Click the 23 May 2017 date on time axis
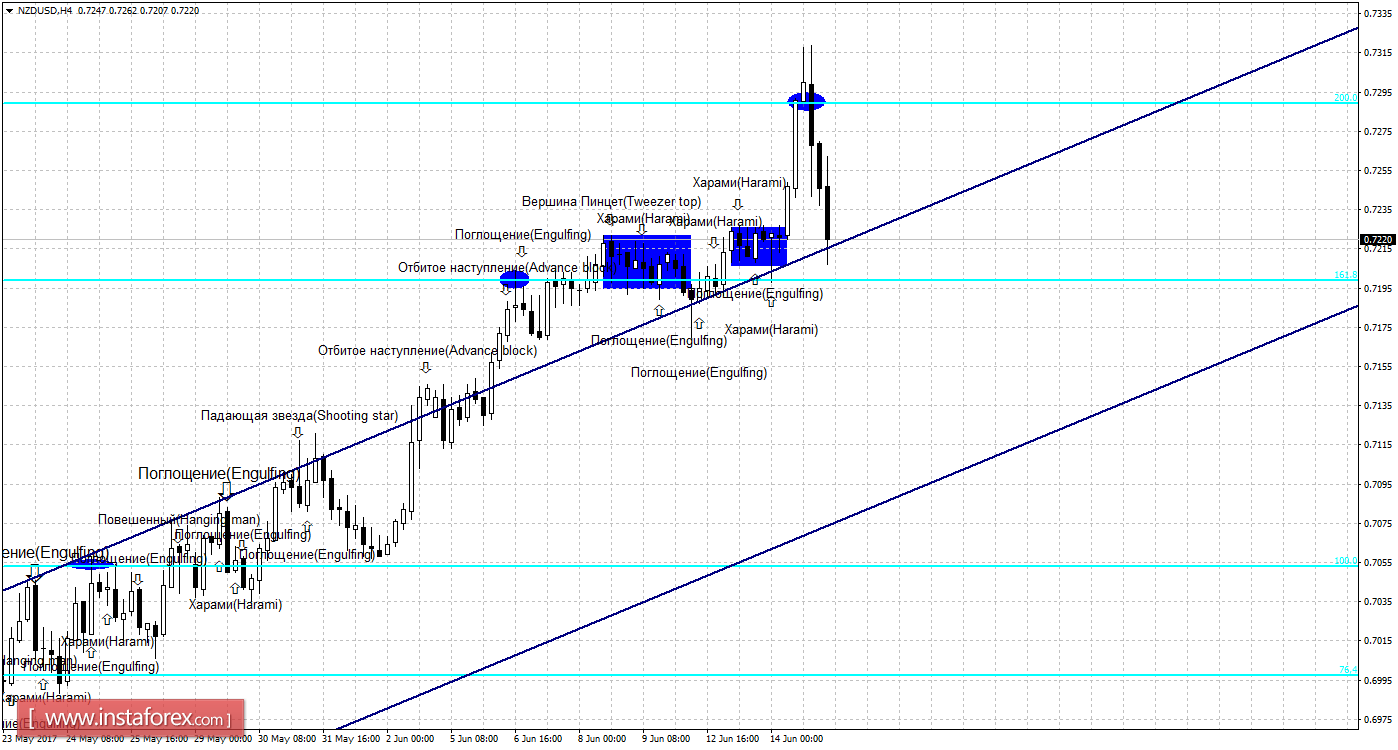Screen dimensions: 1398x750 point(30,739)
